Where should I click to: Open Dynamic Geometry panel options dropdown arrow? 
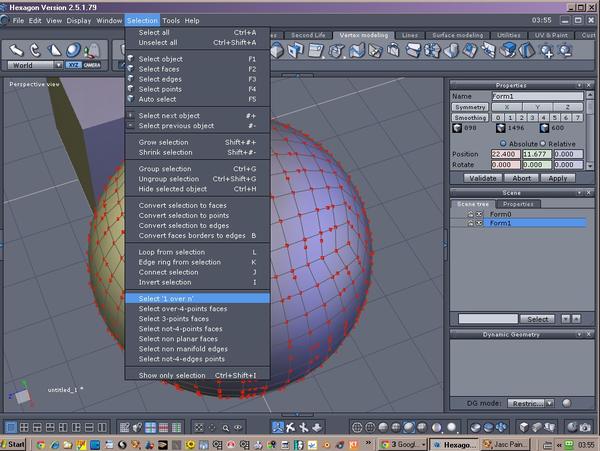click(579, 334)
